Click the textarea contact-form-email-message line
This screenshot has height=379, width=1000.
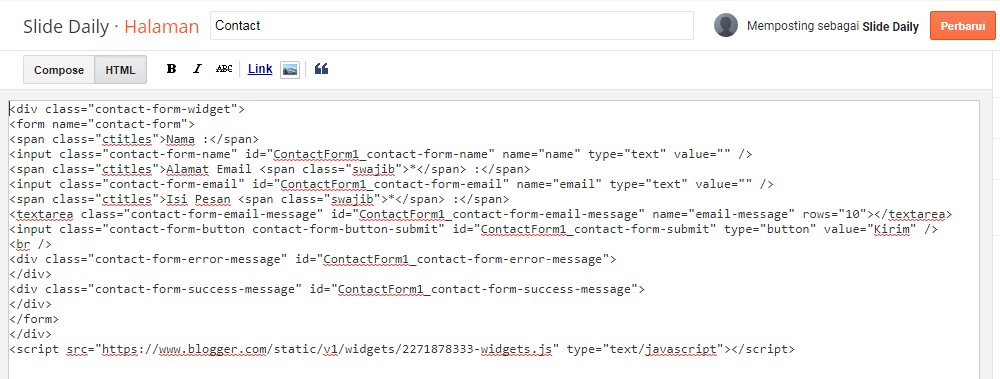coord(481,214)
